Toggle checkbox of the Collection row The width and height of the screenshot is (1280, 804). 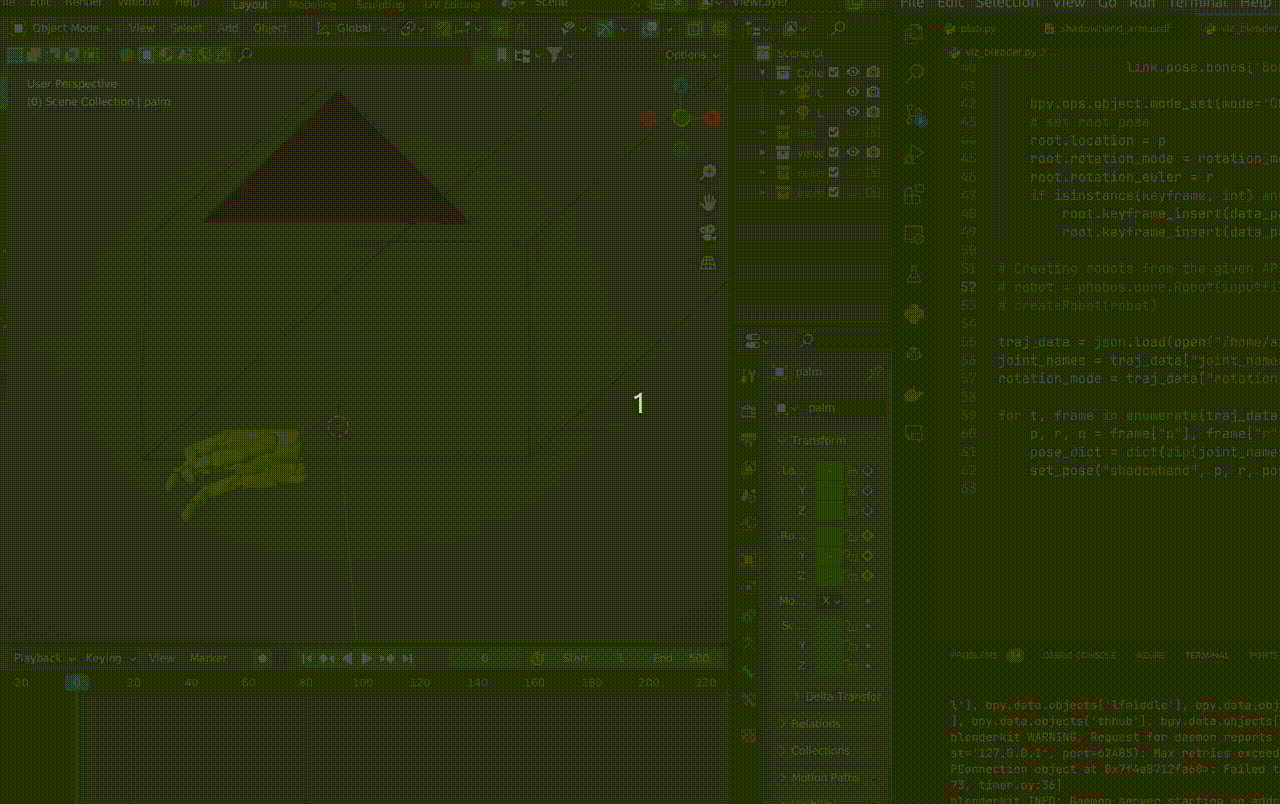point(833,72)
